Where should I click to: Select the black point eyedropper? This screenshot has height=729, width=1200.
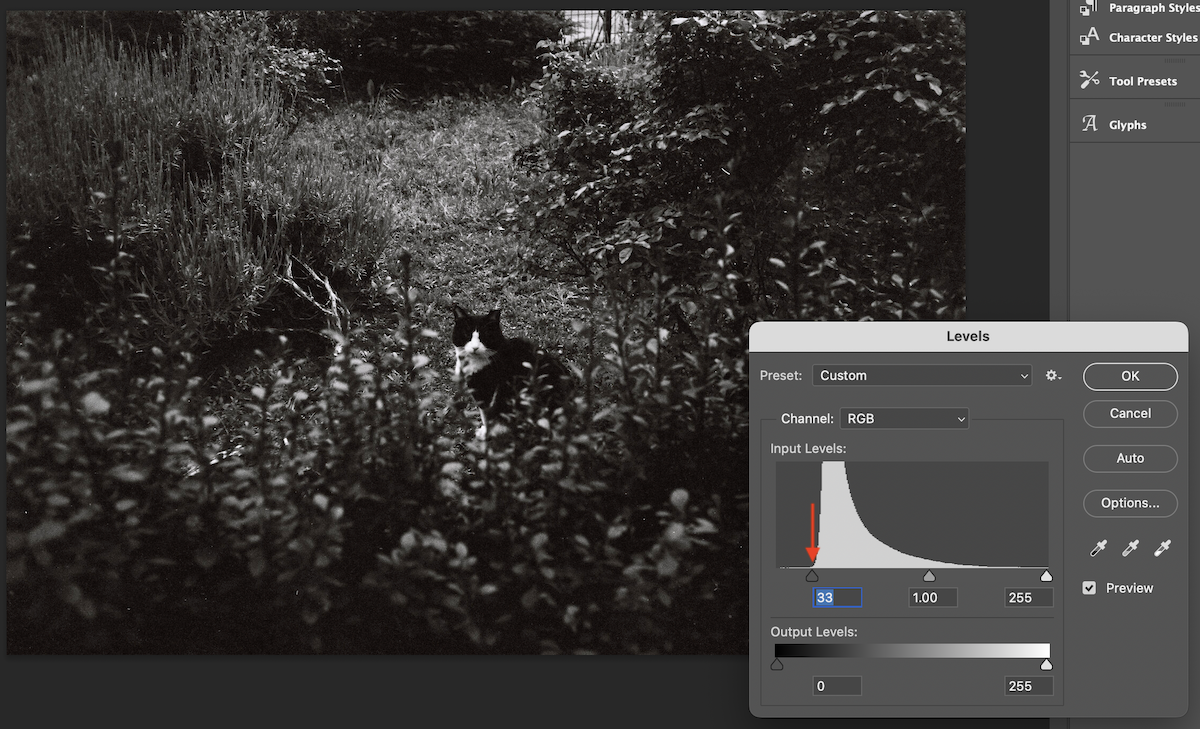pos(1099,548)
